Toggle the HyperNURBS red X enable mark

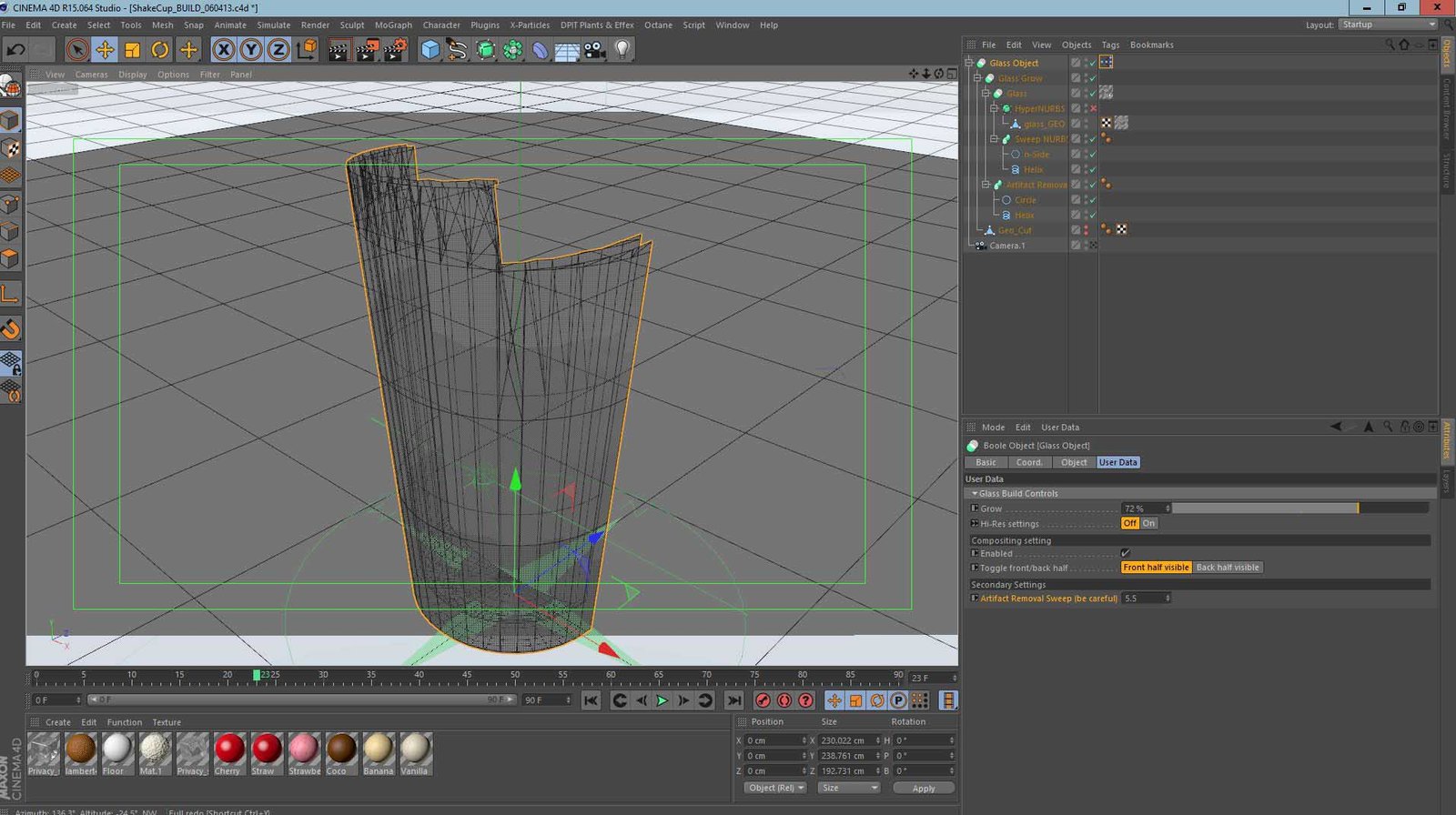1093,108
